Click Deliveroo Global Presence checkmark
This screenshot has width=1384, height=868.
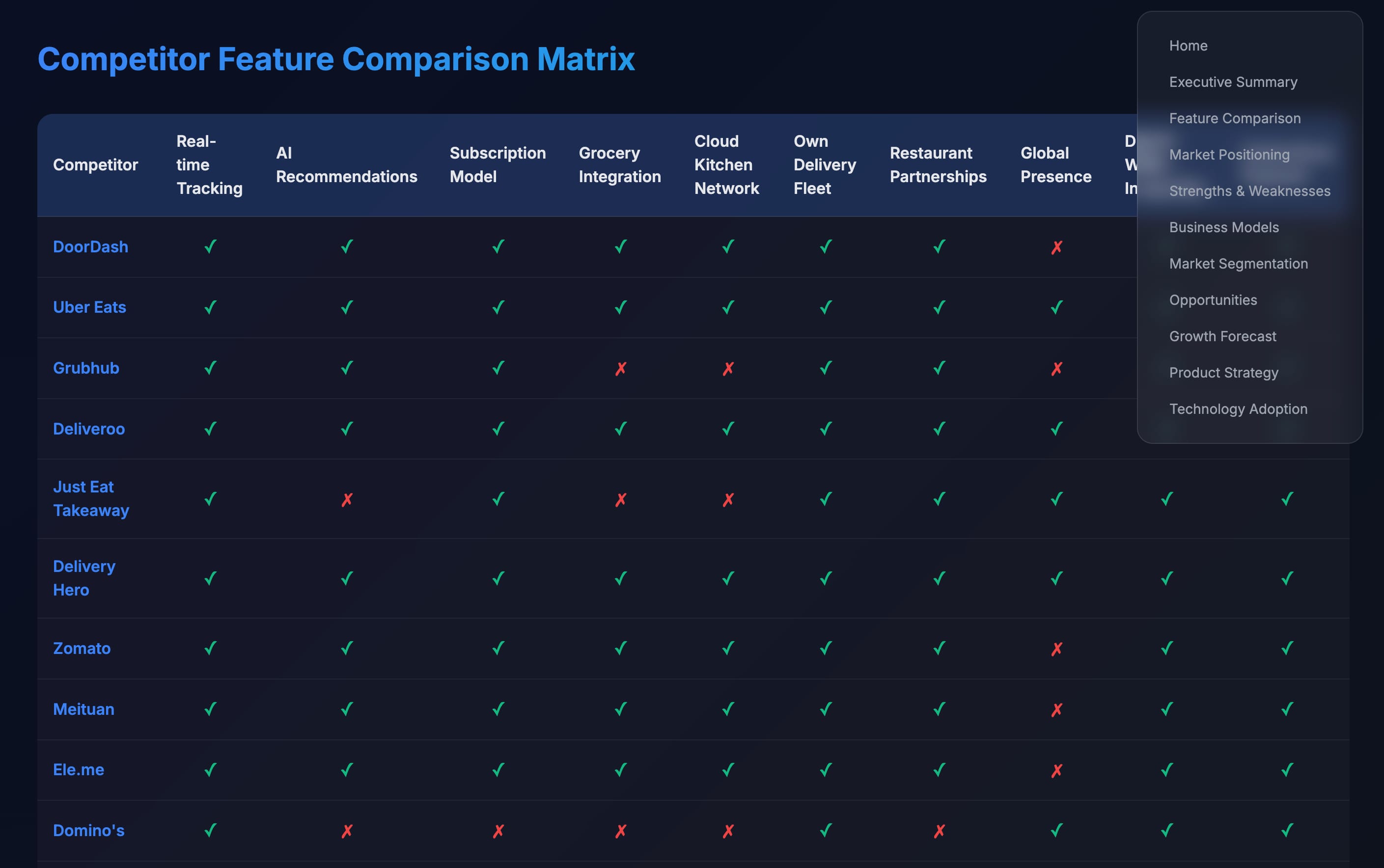[x=1056, y=429]
